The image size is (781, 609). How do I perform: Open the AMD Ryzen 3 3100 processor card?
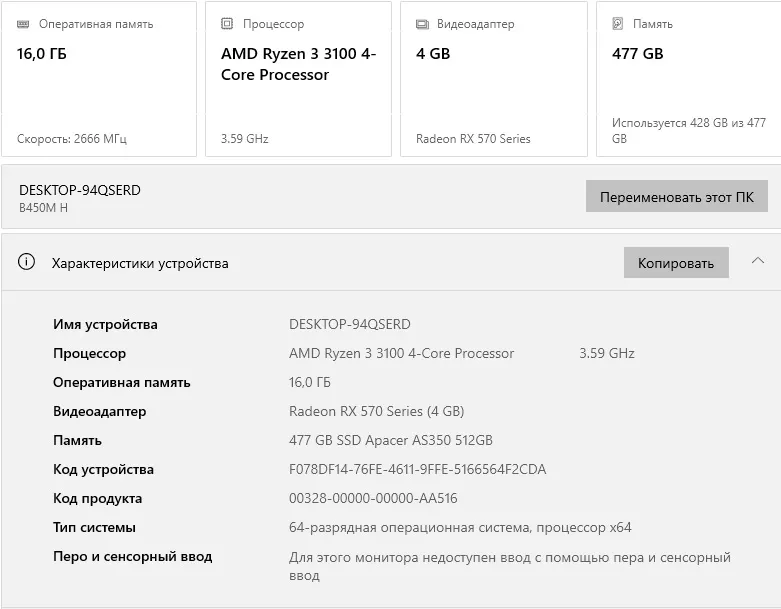[x=298, y=79]
